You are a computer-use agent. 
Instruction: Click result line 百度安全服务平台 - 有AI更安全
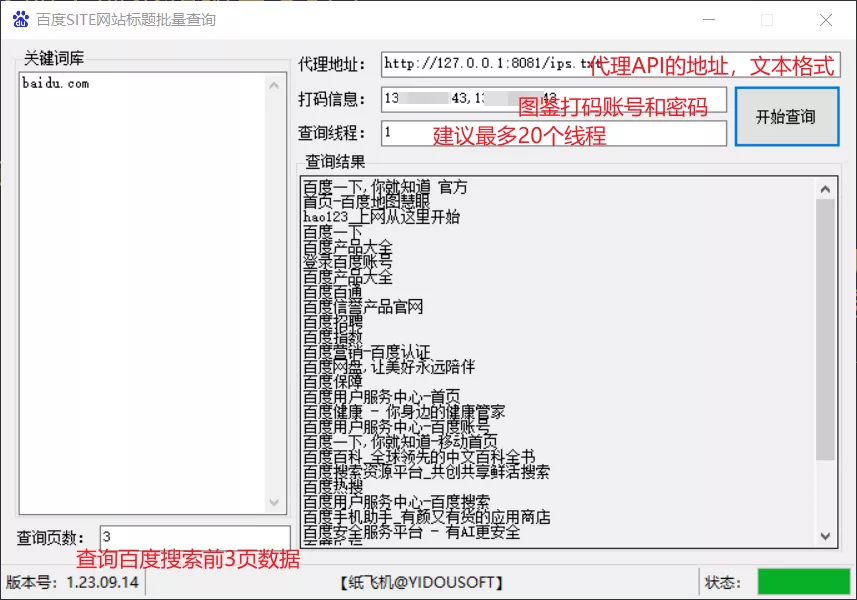[x=412, y=532]
